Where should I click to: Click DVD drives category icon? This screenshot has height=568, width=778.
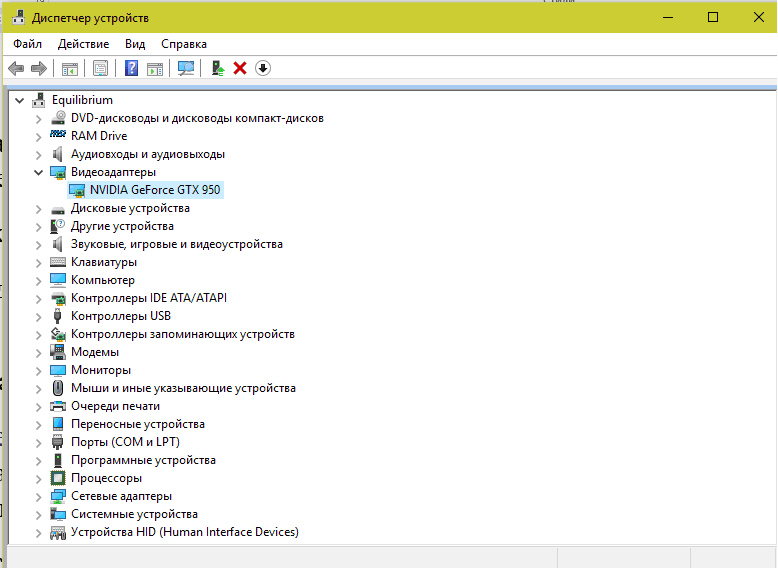click(x=58, y=118)
